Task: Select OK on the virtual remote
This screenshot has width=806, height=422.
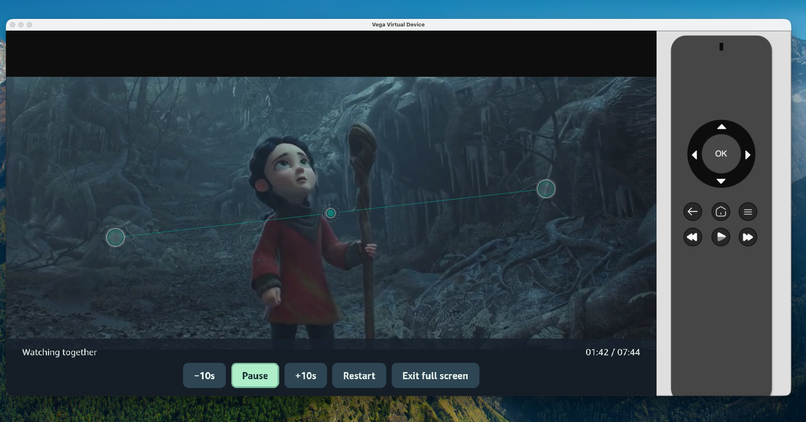Action: [721, 154]
